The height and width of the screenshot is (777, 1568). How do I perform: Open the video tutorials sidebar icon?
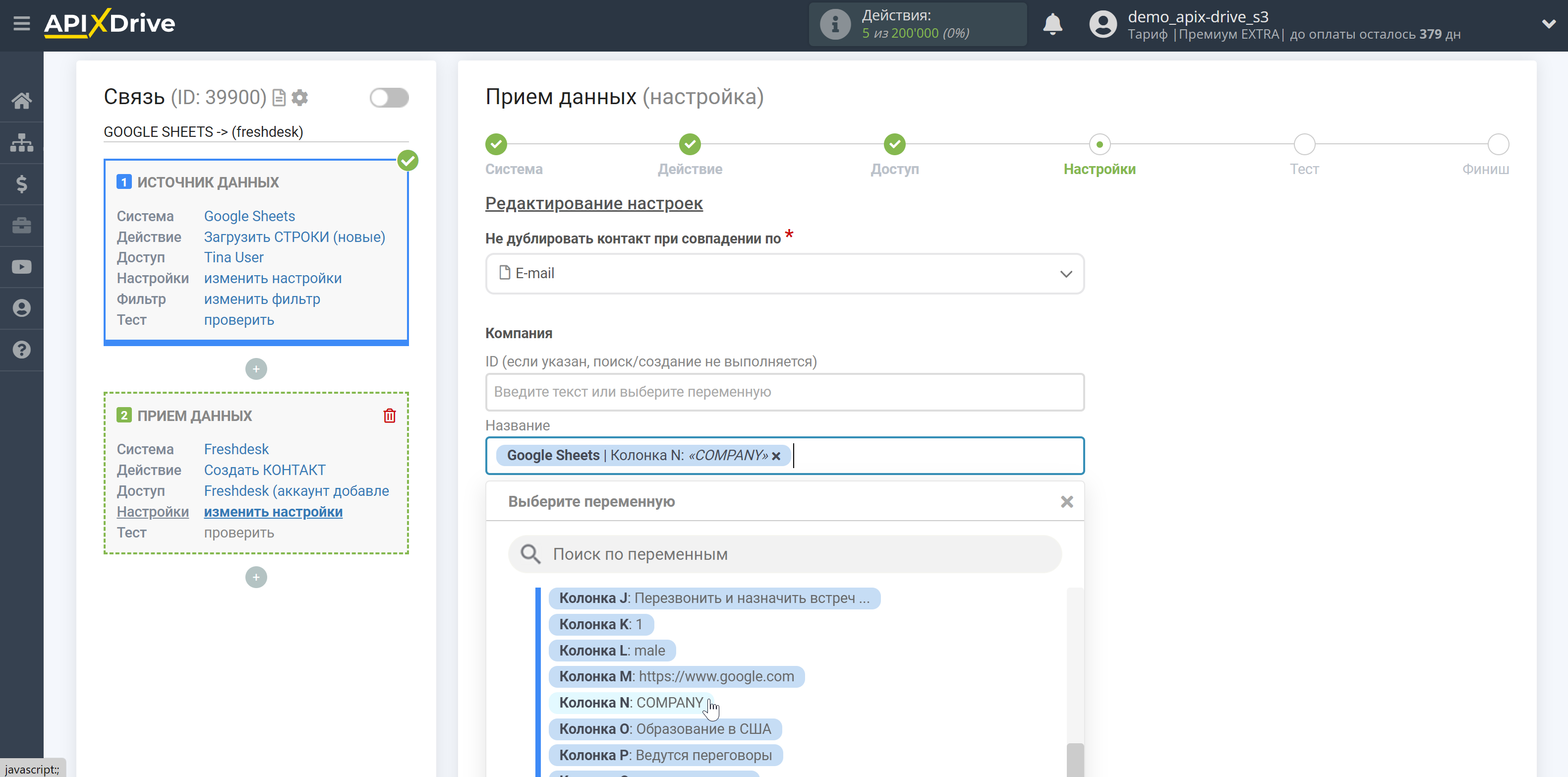(x=21, y=267)
